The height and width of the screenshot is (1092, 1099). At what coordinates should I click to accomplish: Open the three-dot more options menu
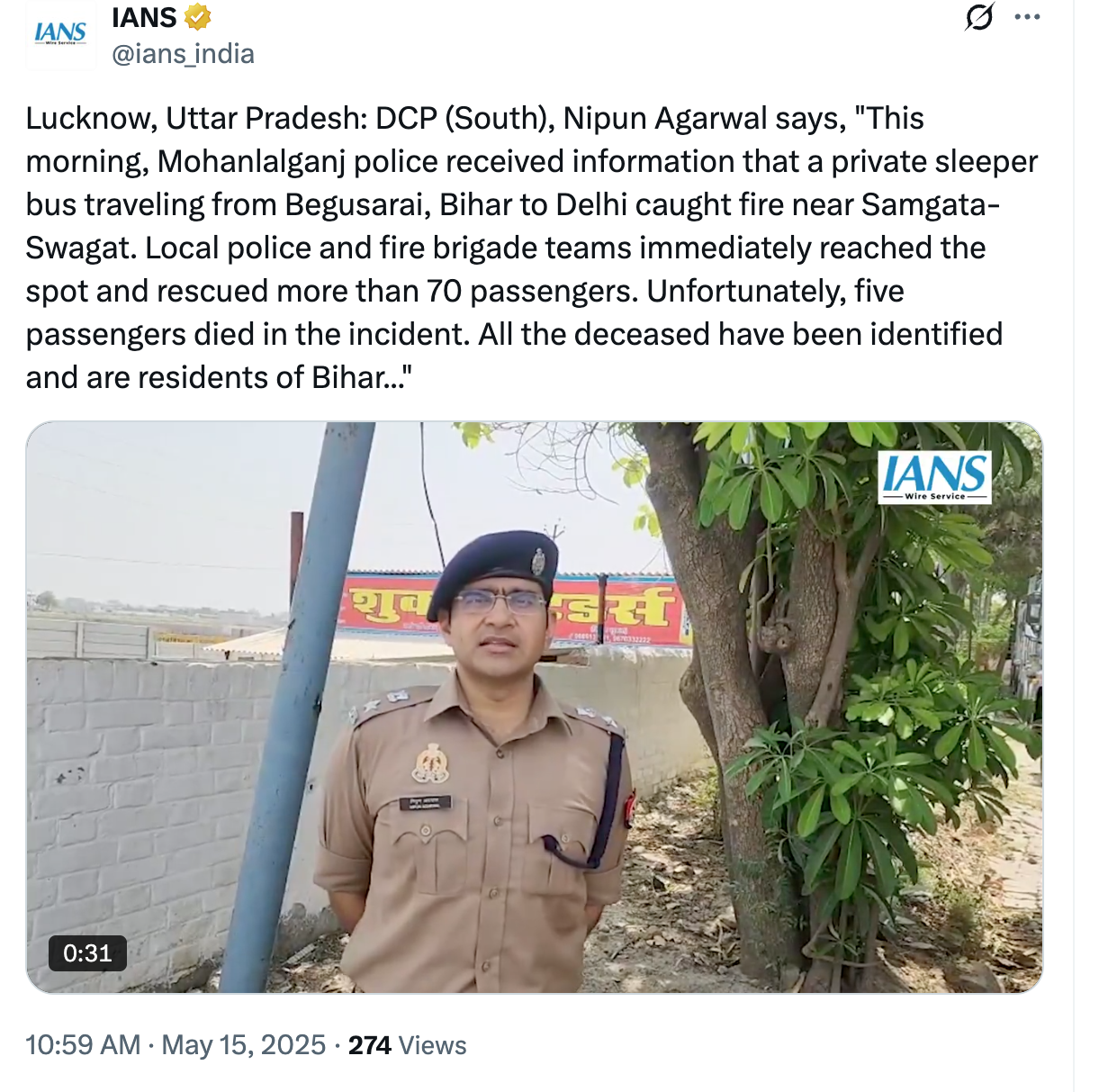tap(1027, 17)
